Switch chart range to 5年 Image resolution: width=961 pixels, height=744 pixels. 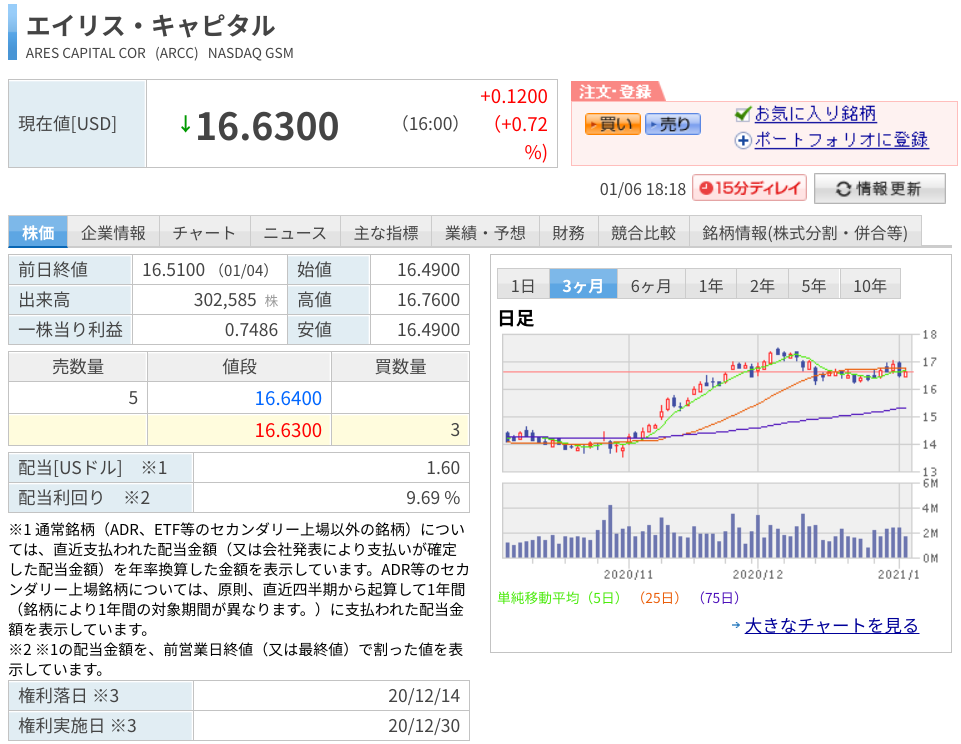pyautogui.click(x=814, y=285)
